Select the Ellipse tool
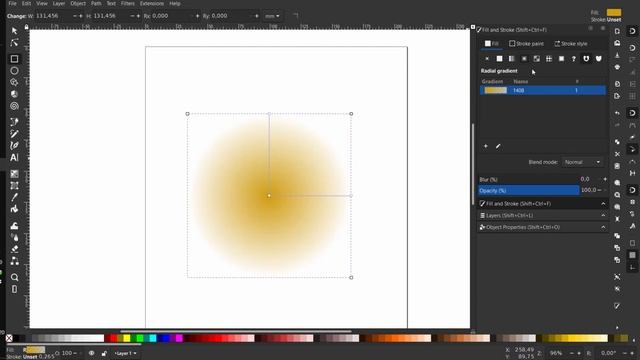This screenshot has height=360, width=640. point(14,71)
